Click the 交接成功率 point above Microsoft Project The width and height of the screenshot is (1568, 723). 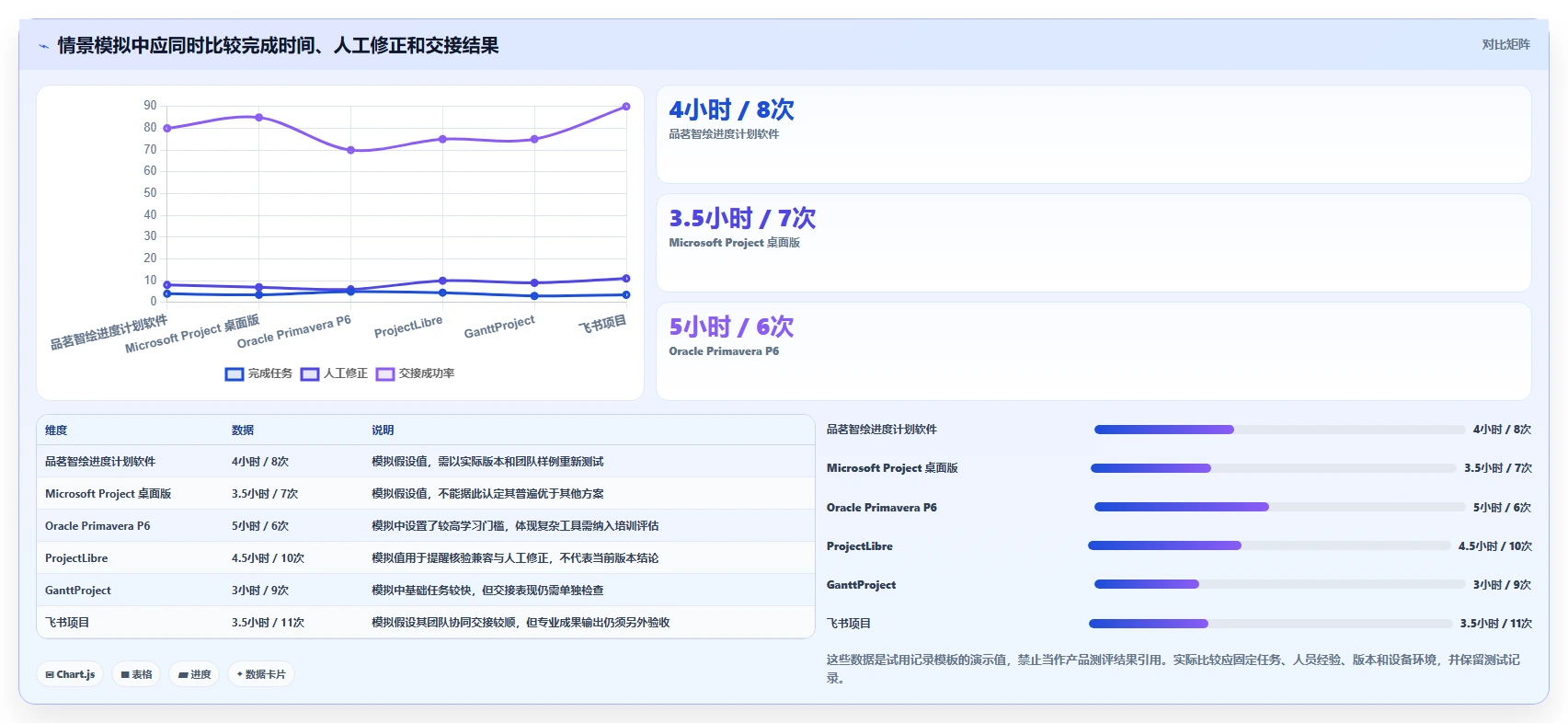tap(258, 118)
